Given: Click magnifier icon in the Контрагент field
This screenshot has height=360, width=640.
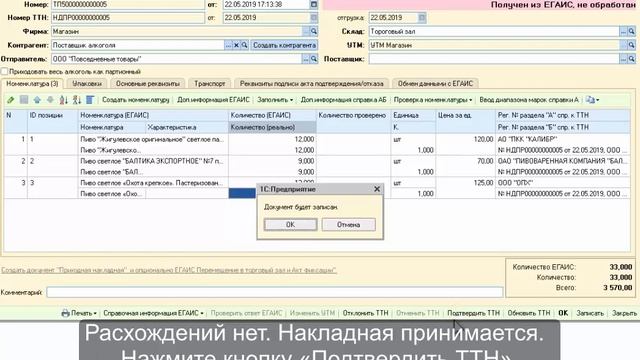Looking at the screenshot, I should 244,45.
